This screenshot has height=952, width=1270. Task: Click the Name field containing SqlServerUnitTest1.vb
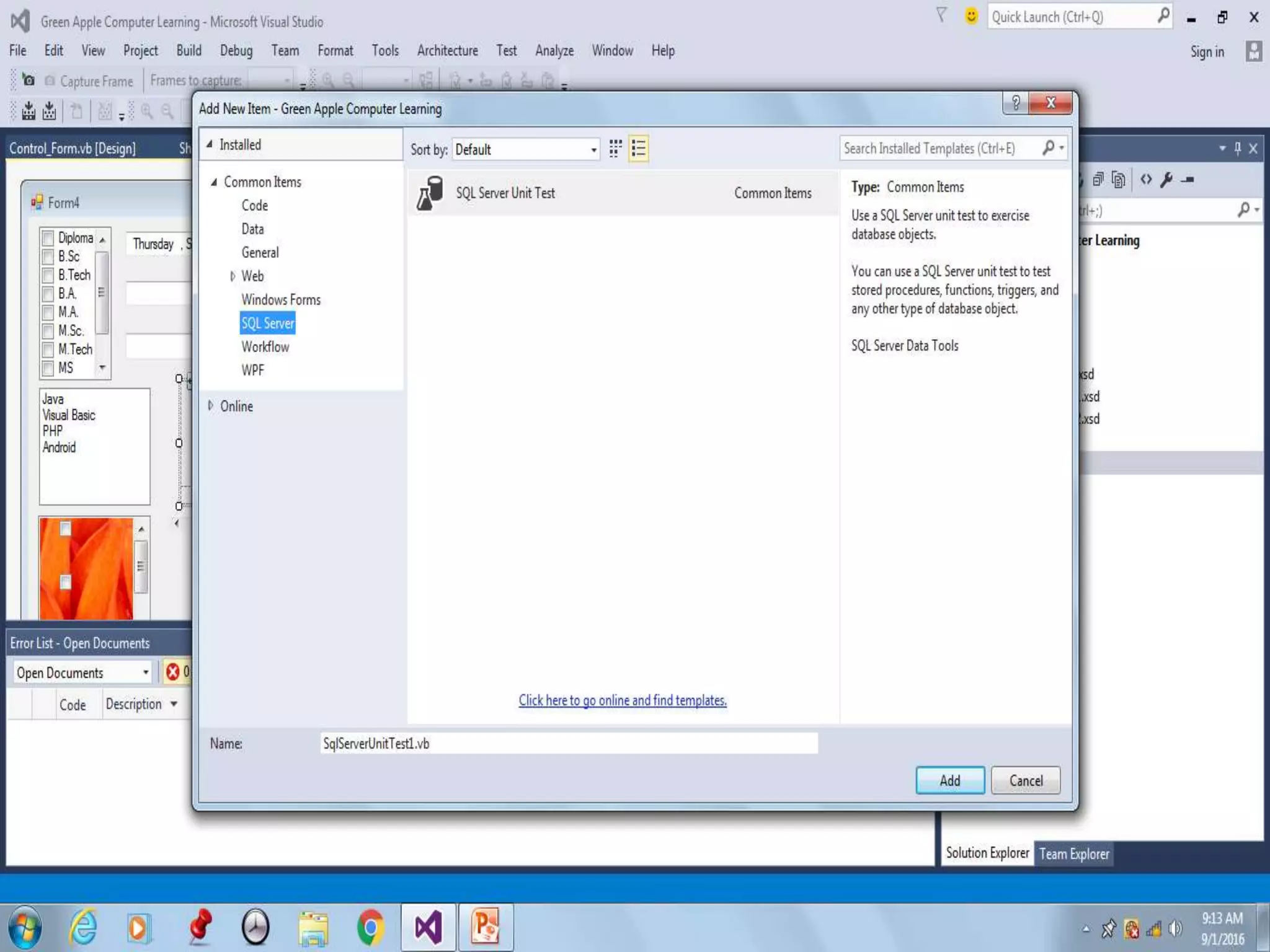pyautogui.click(x=568, y=743)
